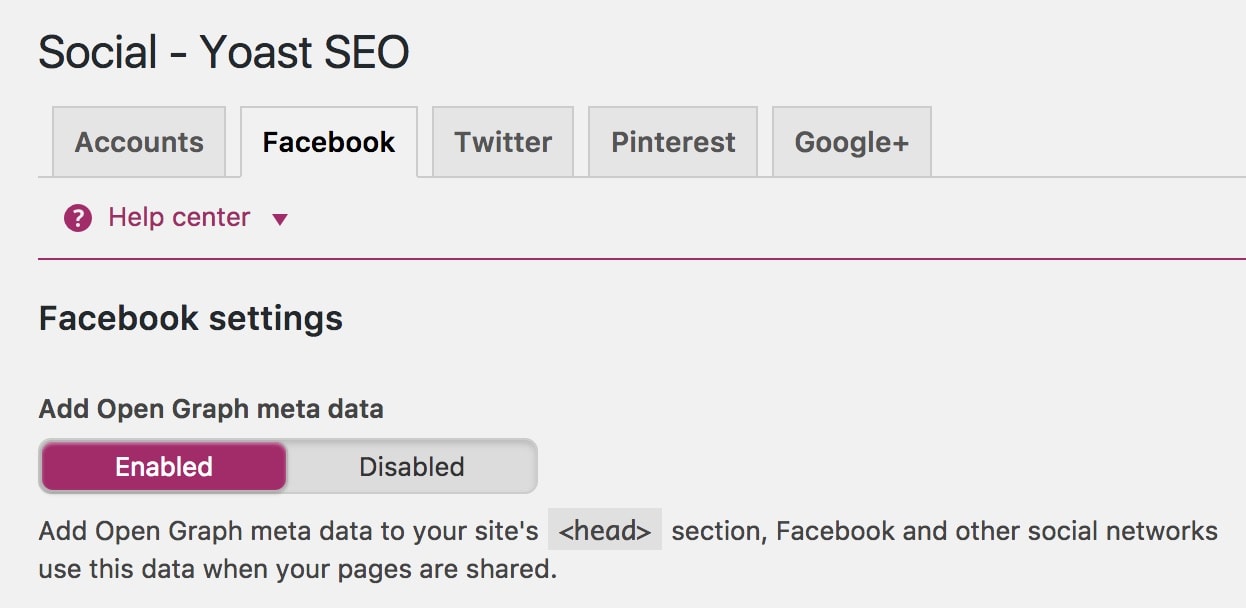The image size is (1246, 608).
Task: Click the Help center question mark icon
Action: point(78,218)
